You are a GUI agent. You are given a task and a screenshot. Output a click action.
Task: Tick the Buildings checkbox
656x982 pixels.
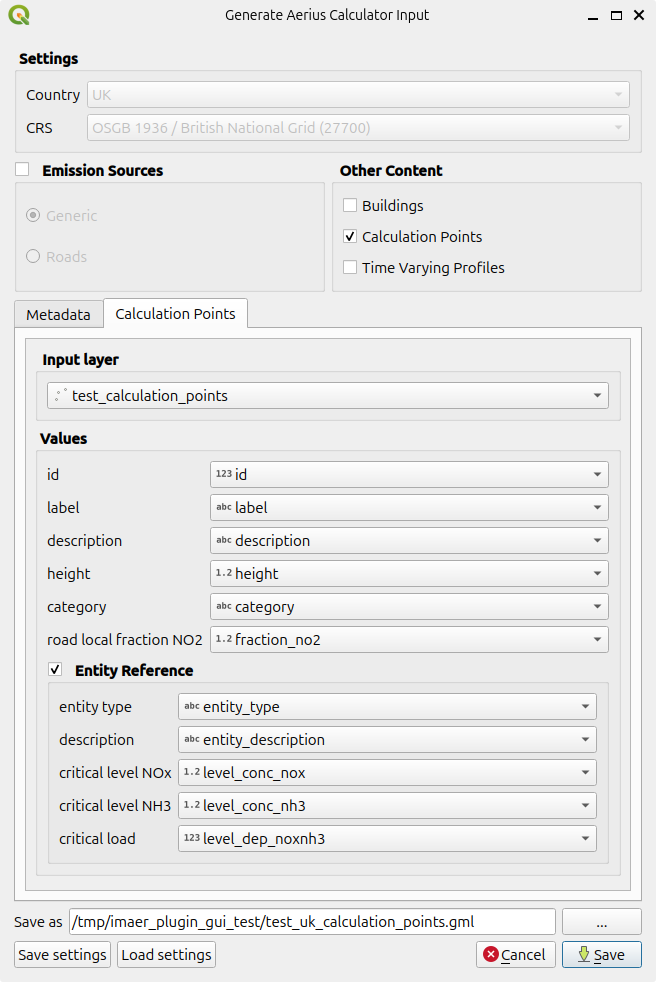(x=350, y=206)
